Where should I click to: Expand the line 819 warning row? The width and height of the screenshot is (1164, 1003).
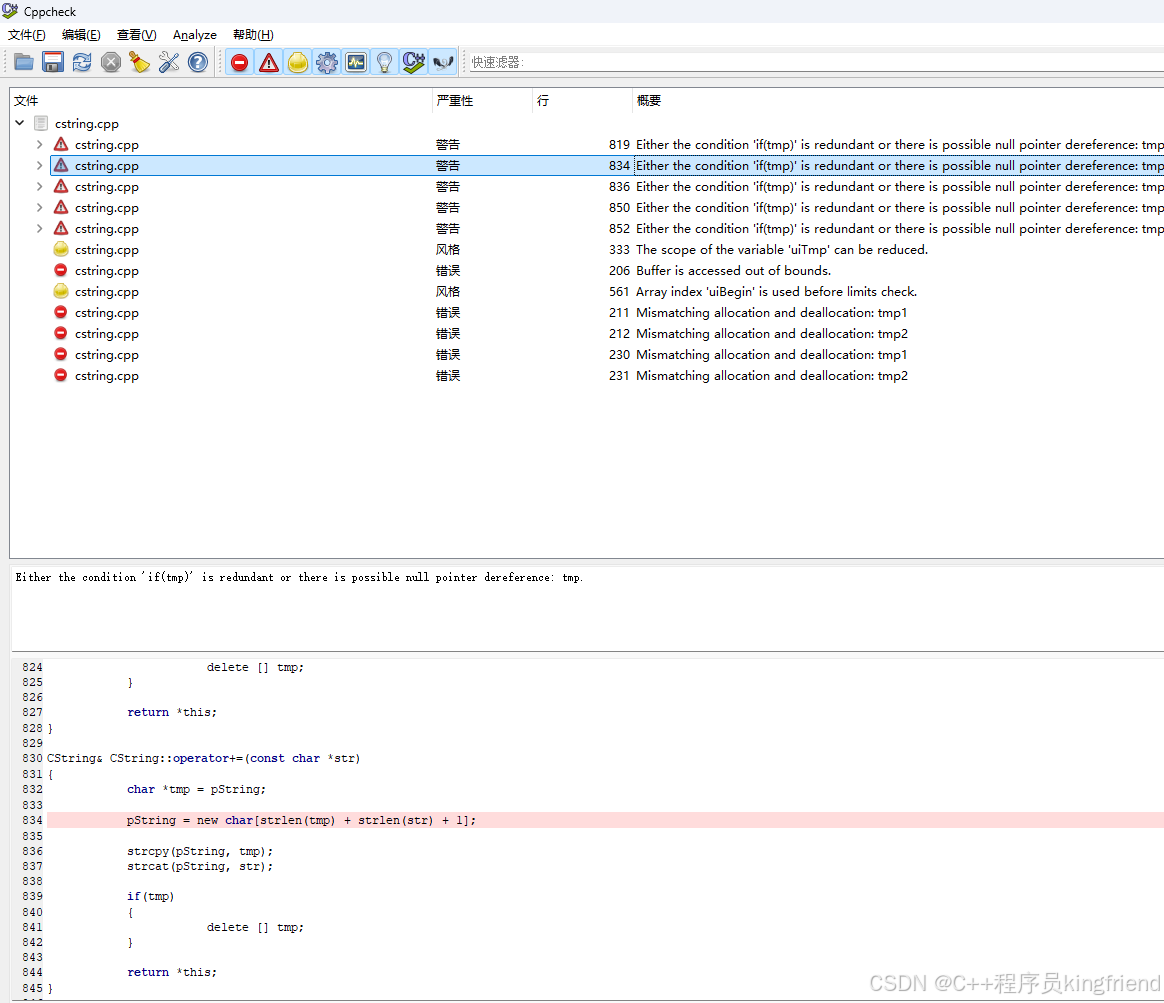[39, 145]
